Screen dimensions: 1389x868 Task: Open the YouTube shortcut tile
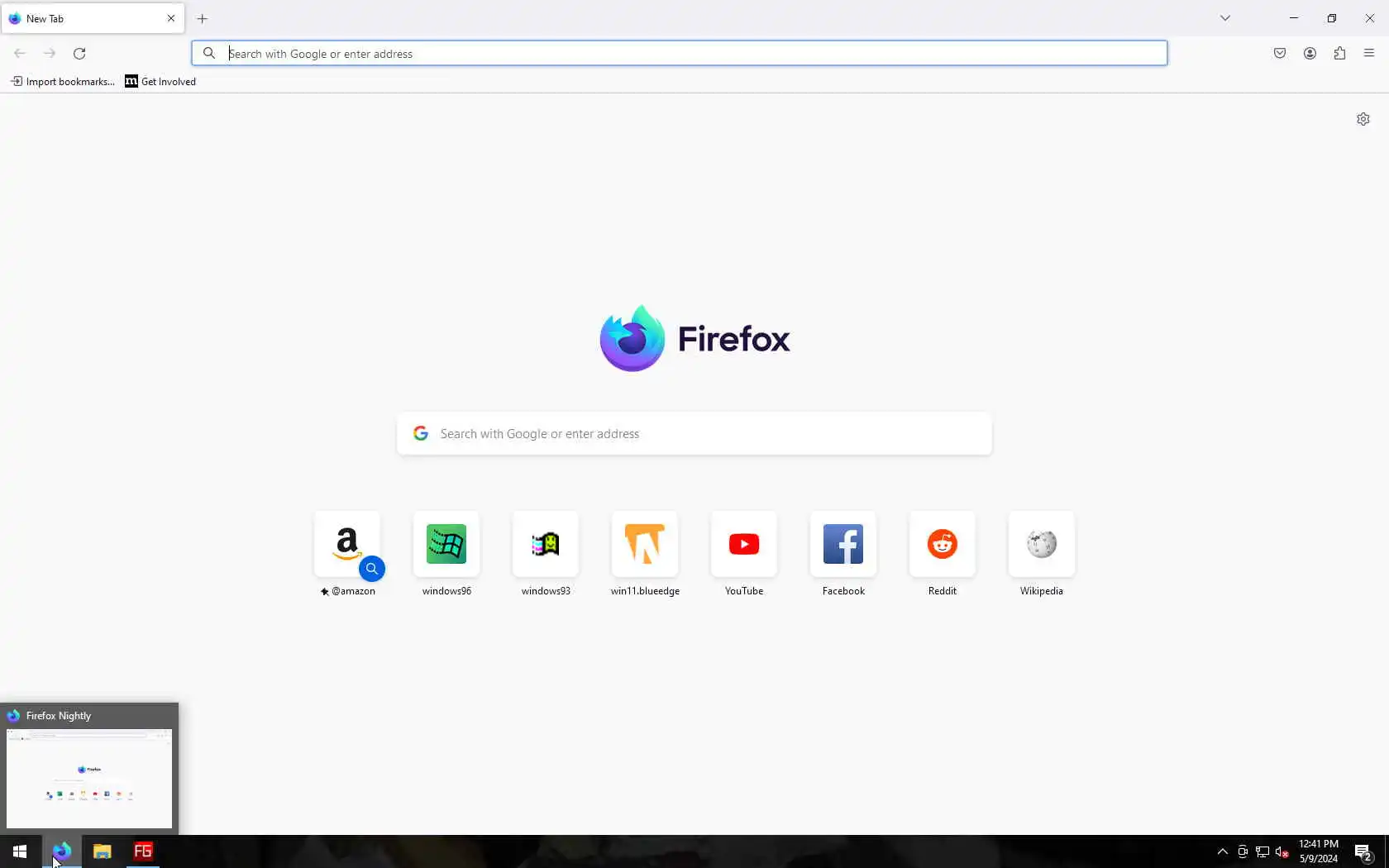click(x=744, y=544)
